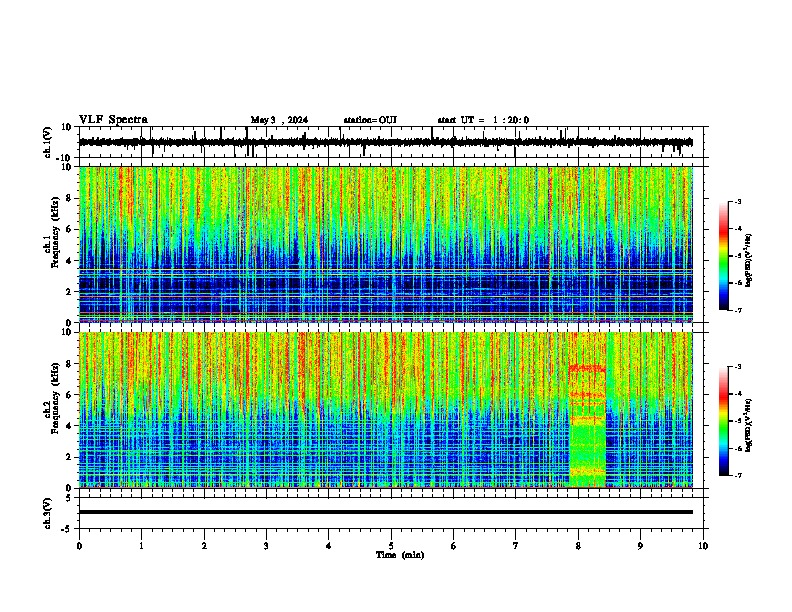
Task: Click the ch.1 voltage waveform trace
Action: pyautogui.click(x=386, y=142)
